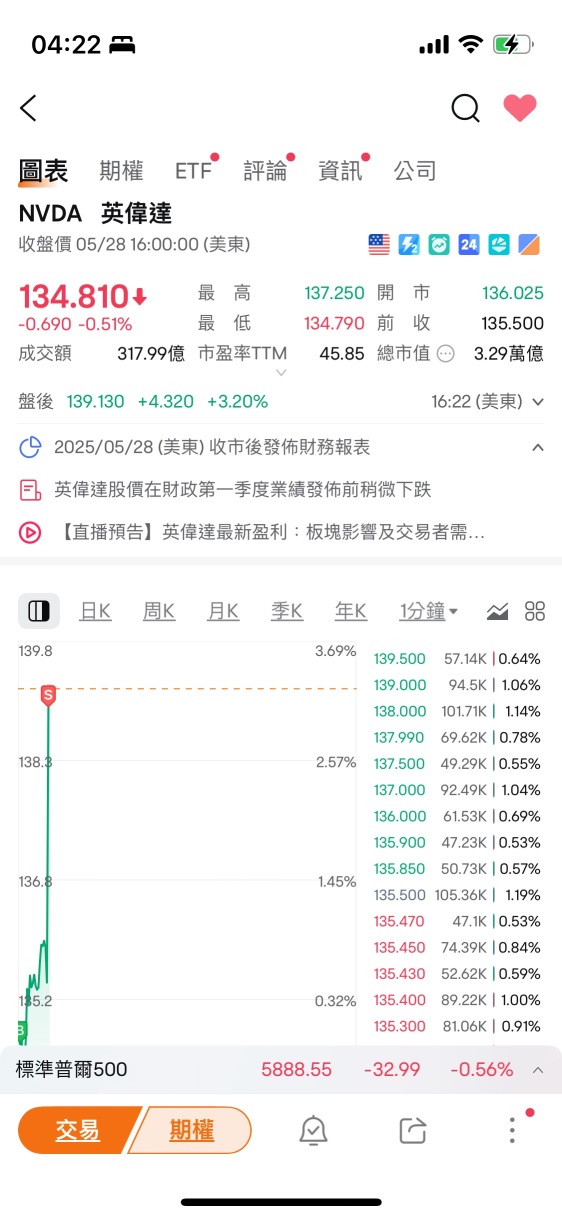The height and width of the screenshot is (1218, 562).
Task: Select the 月K chart period
Action: (223, 611)
